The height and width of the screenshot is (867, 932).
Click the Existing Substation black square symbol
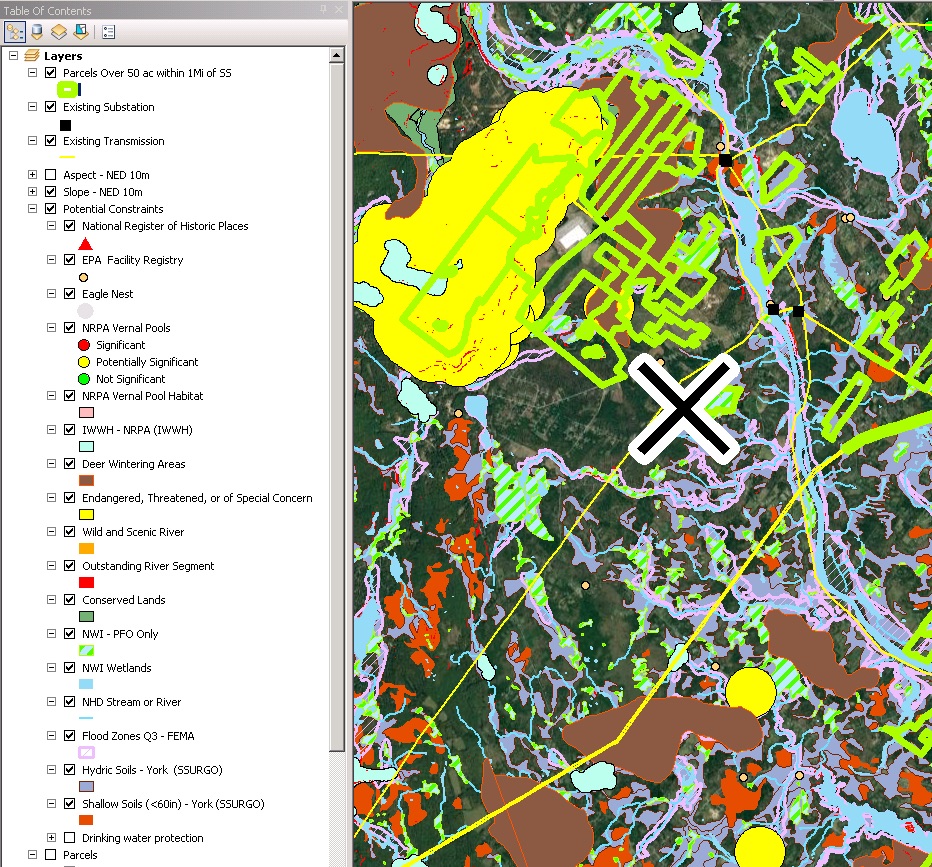[x=65, y=125]
